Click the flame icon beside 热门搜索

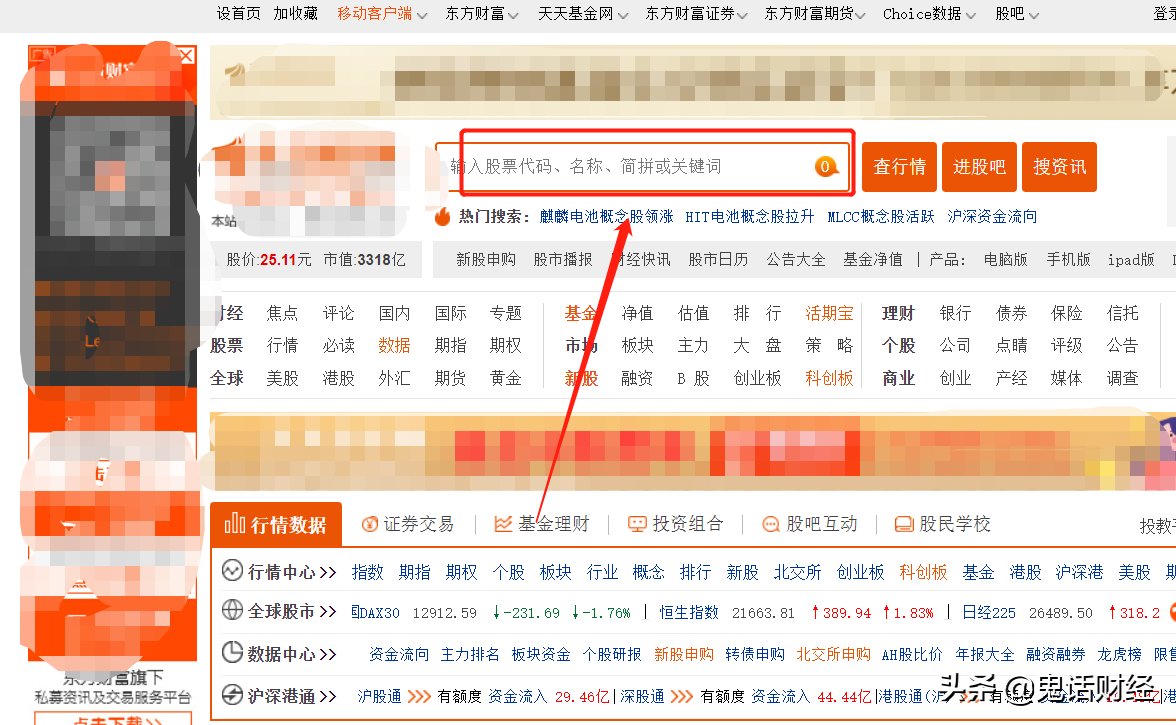click(x=442, y=216)
